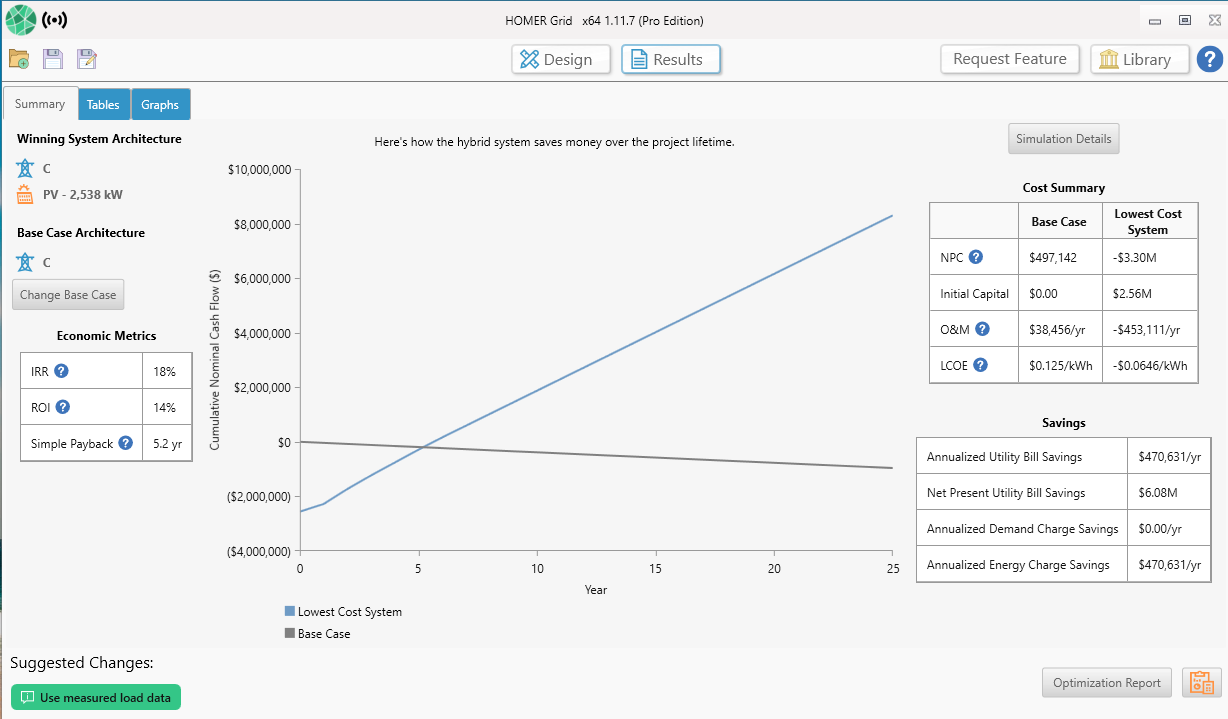The height and width of the screenshot is (719, 1228).
Task: Click orange report clipboard icon bottom right
Action: (x=1201, y=683)
